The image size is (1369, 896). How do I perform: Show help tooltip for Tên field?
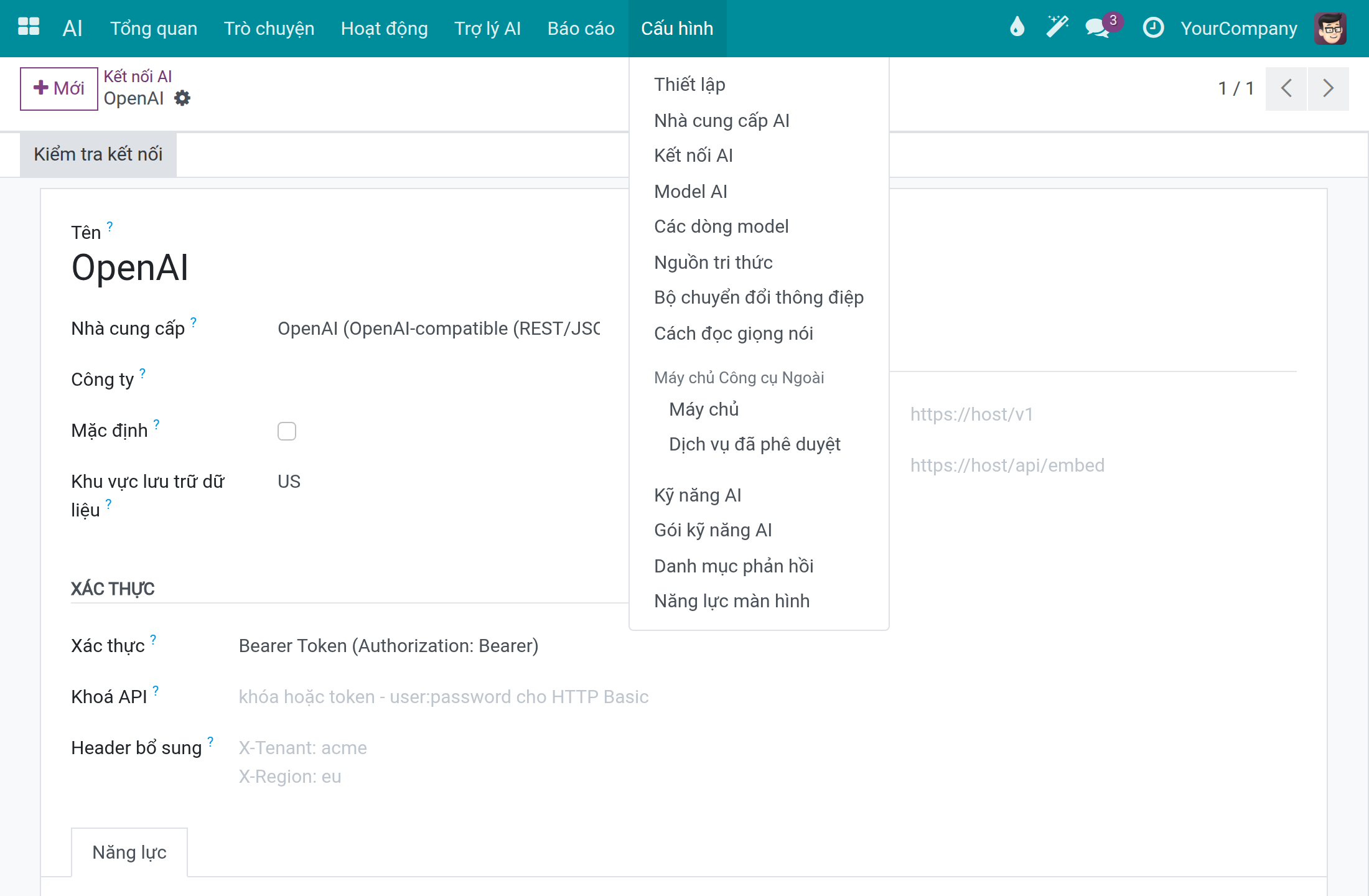coord(110,226)
